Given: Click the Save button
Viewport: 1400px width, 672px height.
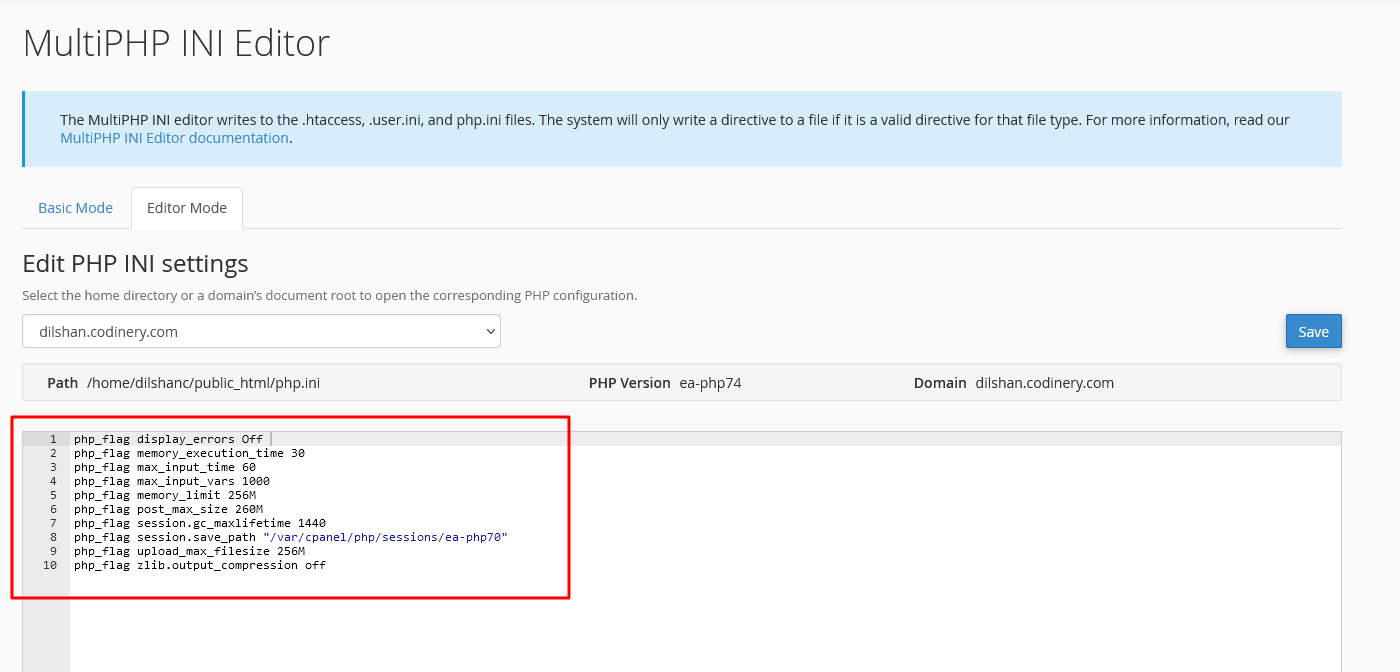Looking at the screenshot, I should (x=1313, y=330).
